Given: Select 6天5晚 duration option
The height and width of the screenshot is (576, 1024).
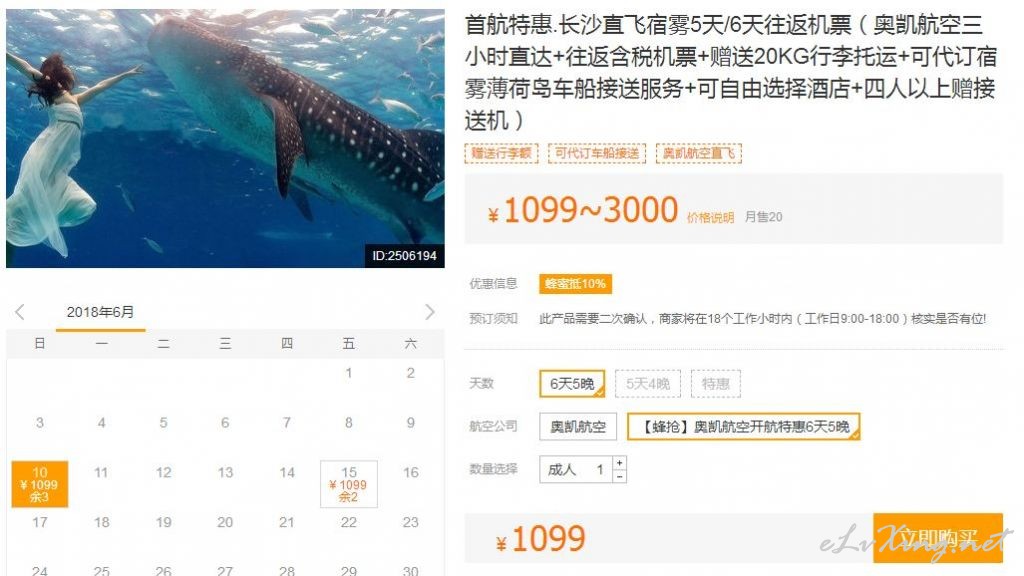Looking at the screenshot, I should click(x=572, y=383).
